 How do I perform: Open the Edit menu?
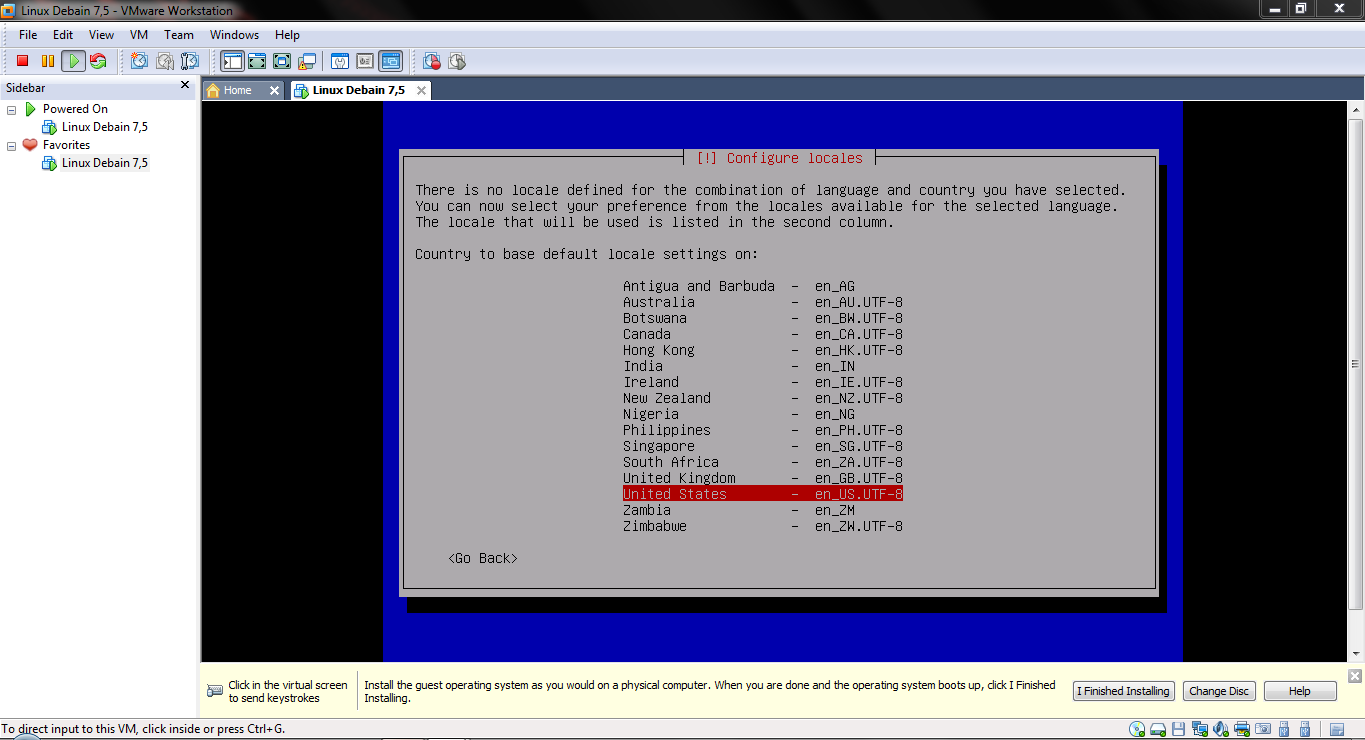(x=63, y=35)
